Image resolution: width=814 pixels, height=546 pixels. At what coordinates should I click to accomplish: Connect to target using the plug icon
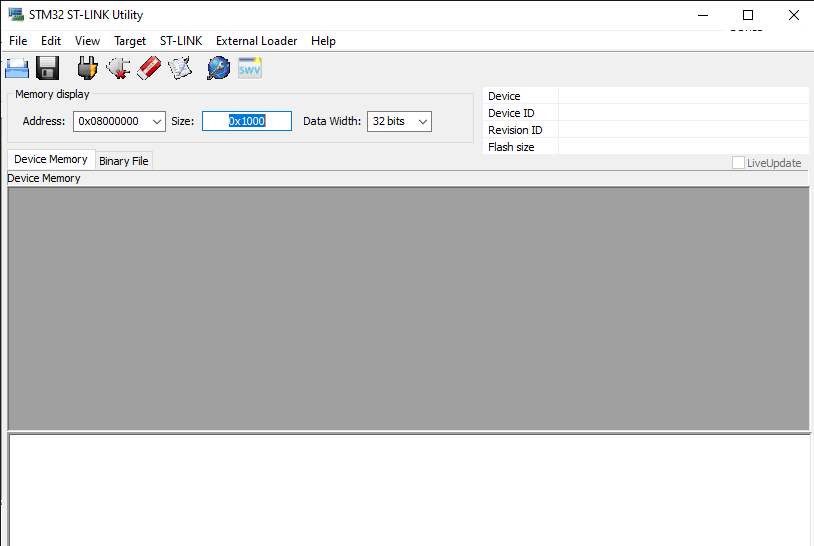click(87, 68)
